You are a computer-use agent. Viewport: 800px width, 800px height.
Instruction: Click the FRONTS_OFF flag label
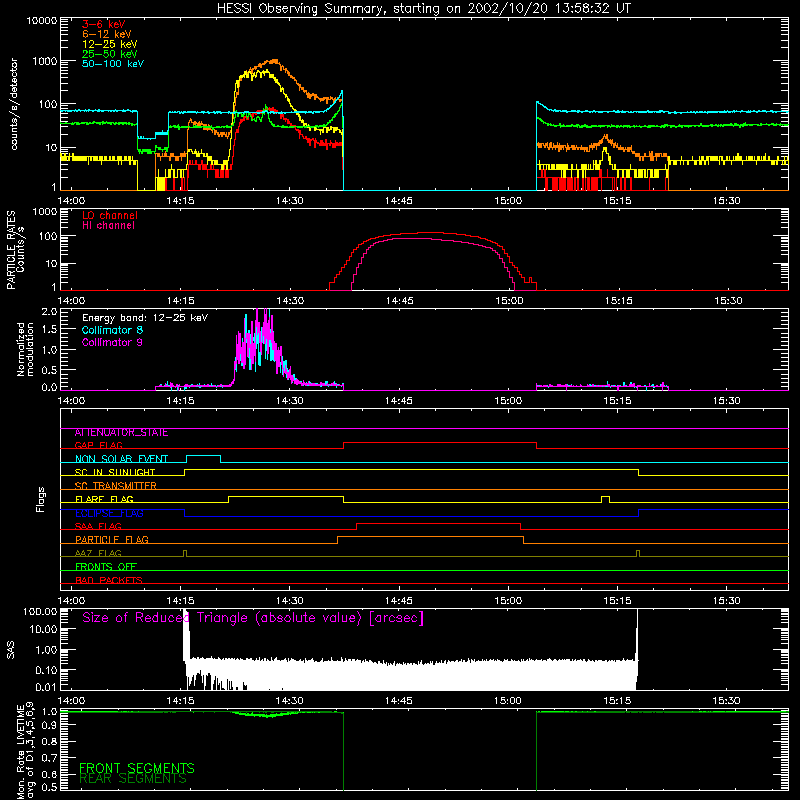106,567
